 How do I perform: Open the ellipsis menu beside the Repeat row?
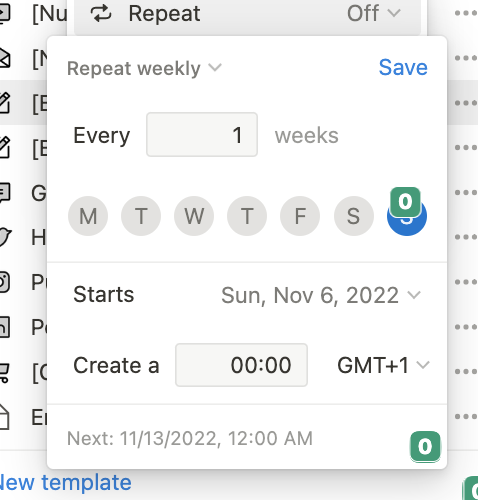click(x=466, y=13)
